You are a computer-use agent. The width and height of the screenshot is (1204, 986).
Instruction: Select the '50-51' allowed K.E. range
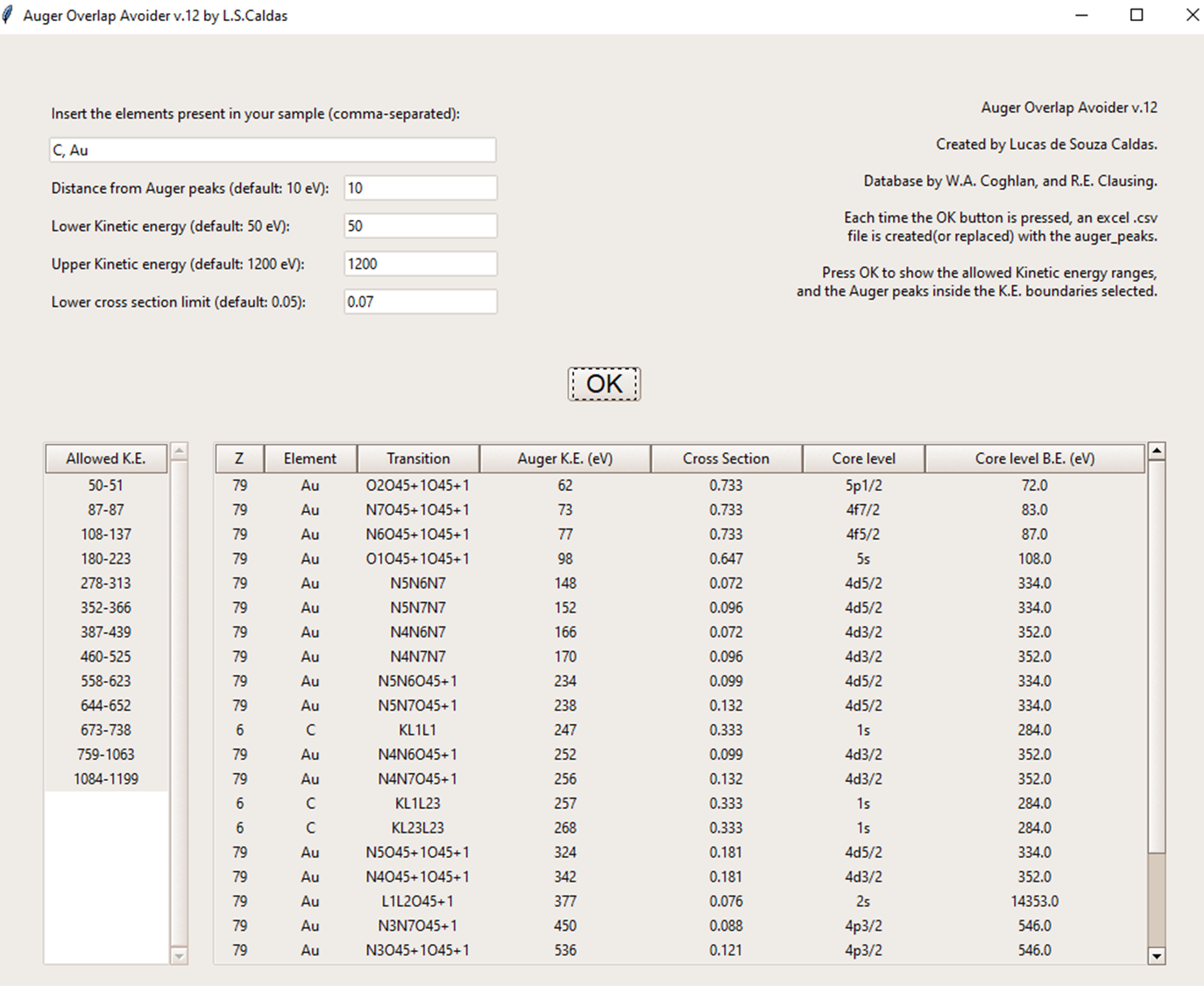tap(105, 484)
